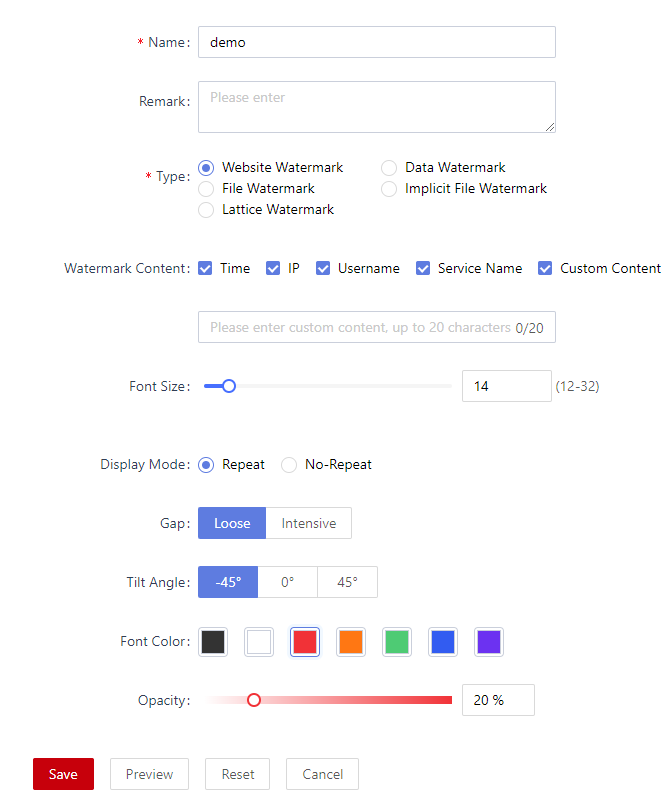Select Lattice Watermark type
This screenshot has height=803, width=669.
point(206,210)
